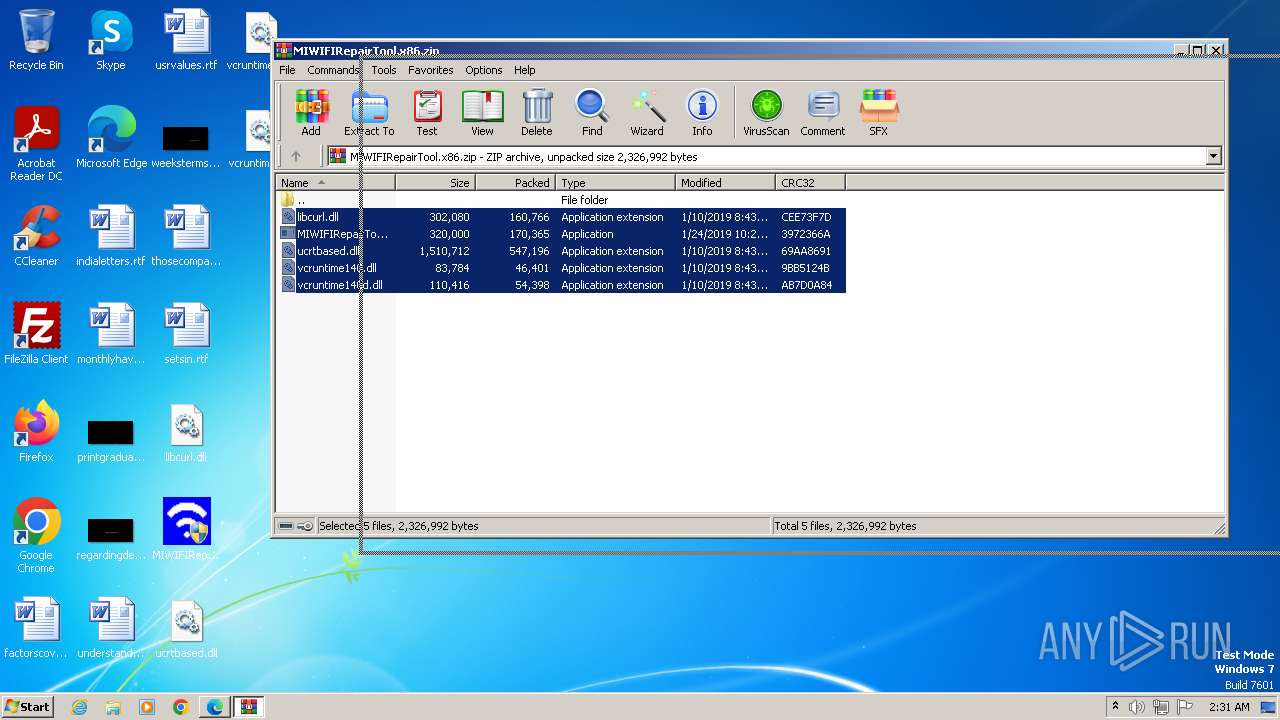This screenshot has height=720, width=1280.
Task: Open the Options menu
Action: click(484, 70)
